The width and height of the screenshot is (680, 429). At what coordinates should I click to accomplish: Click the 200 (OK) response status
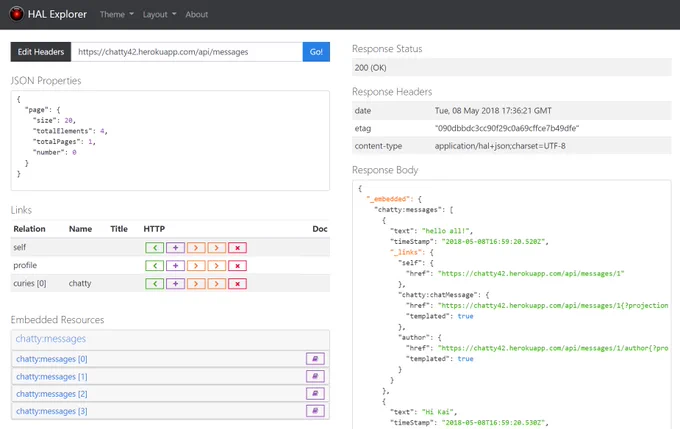tap(370, 68)
